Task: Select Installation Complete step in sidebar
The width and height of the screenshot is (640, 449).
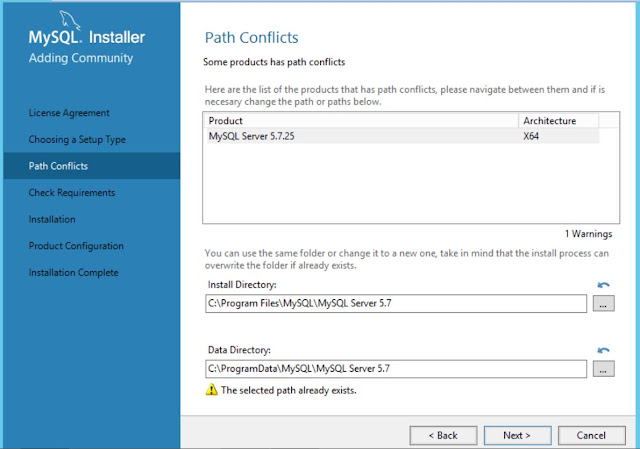Action: 73,272
